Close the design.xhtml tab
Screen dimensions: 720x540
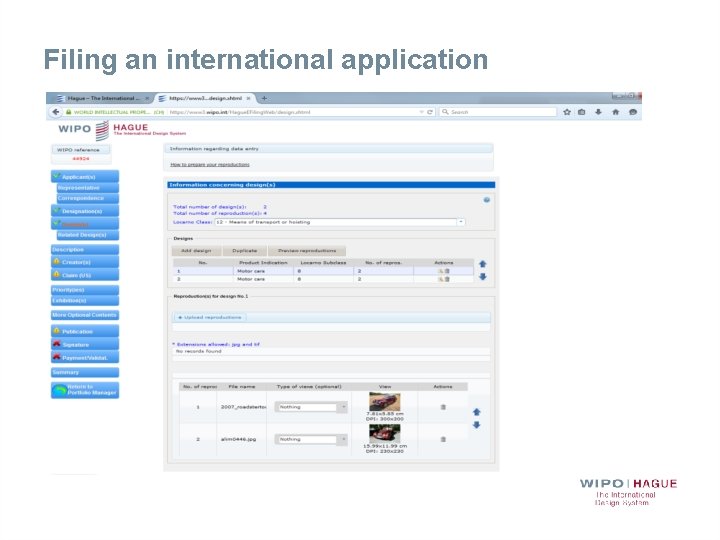248,98
